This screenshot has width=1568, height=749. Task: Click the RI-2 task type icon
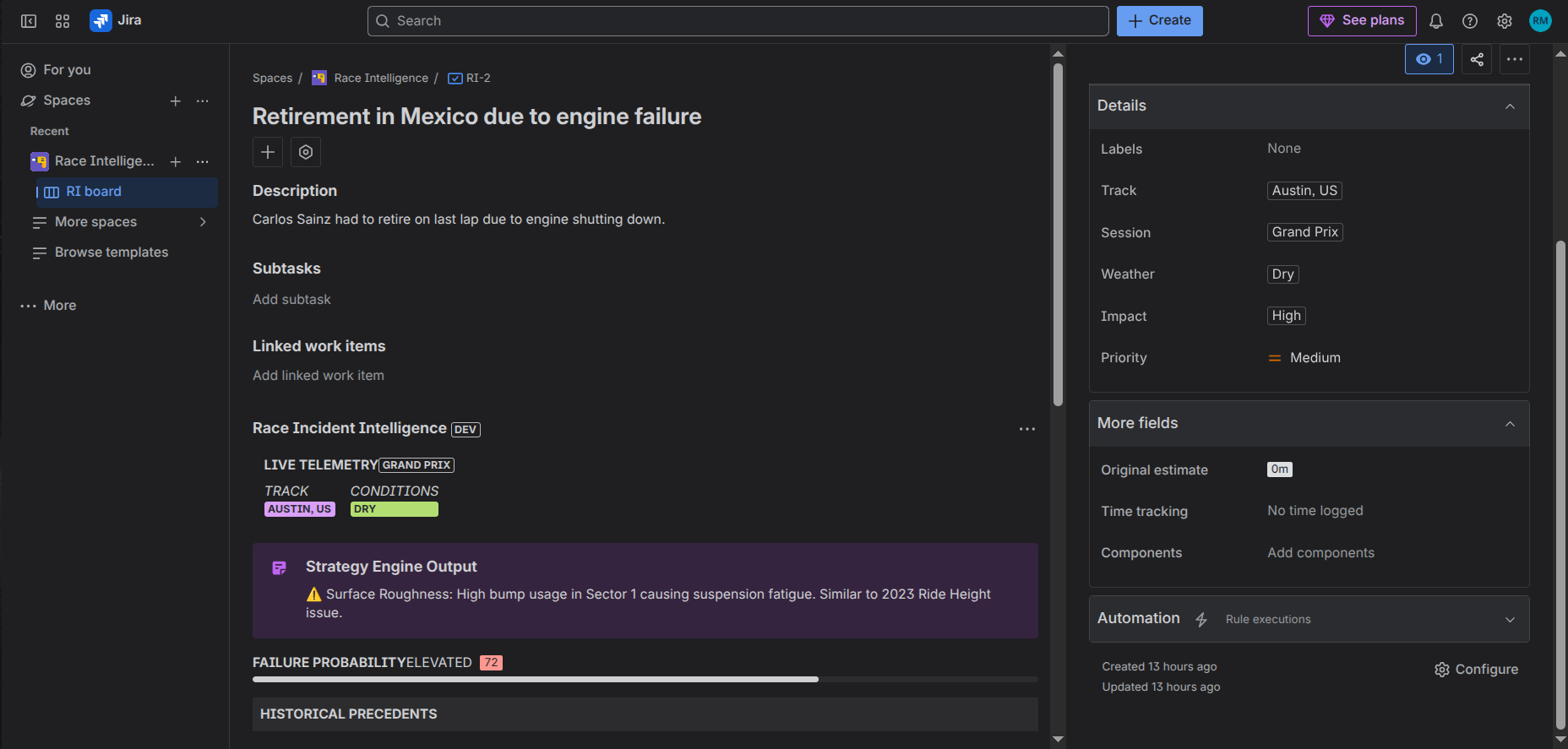[455, 79]
